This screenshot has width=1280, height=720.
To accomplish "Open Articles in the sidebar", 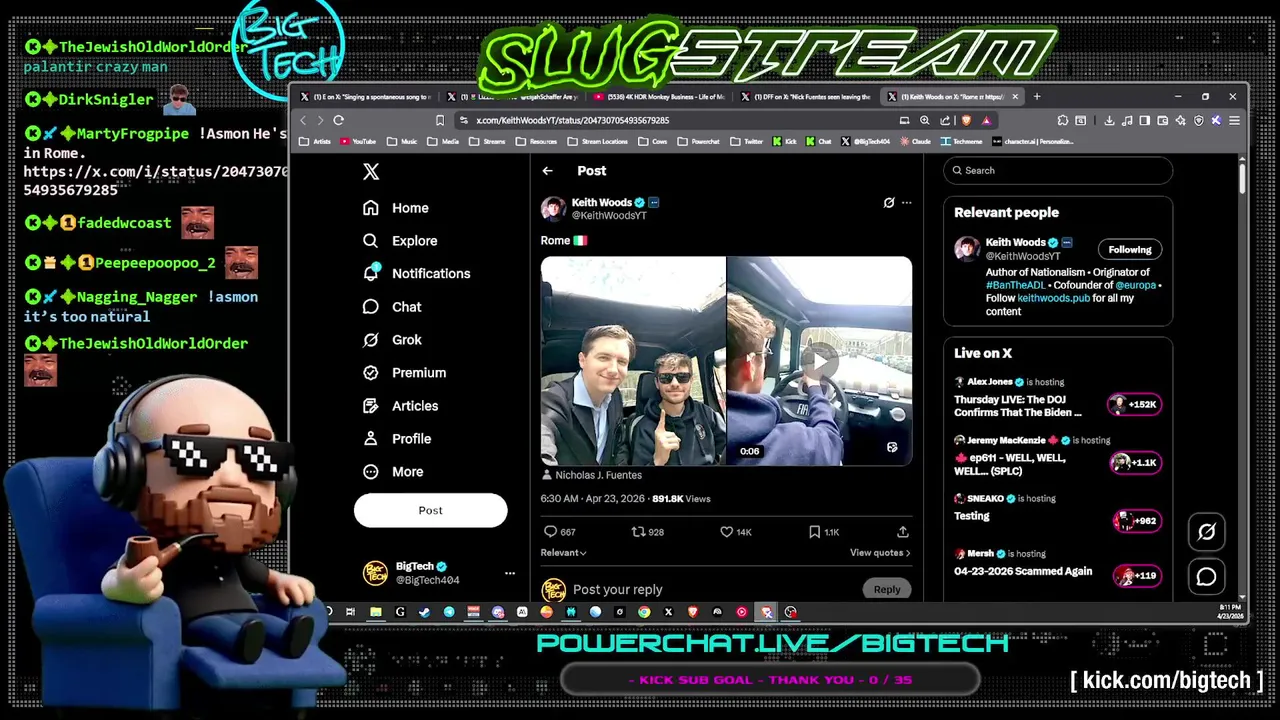I will click(x=400, y=406).
